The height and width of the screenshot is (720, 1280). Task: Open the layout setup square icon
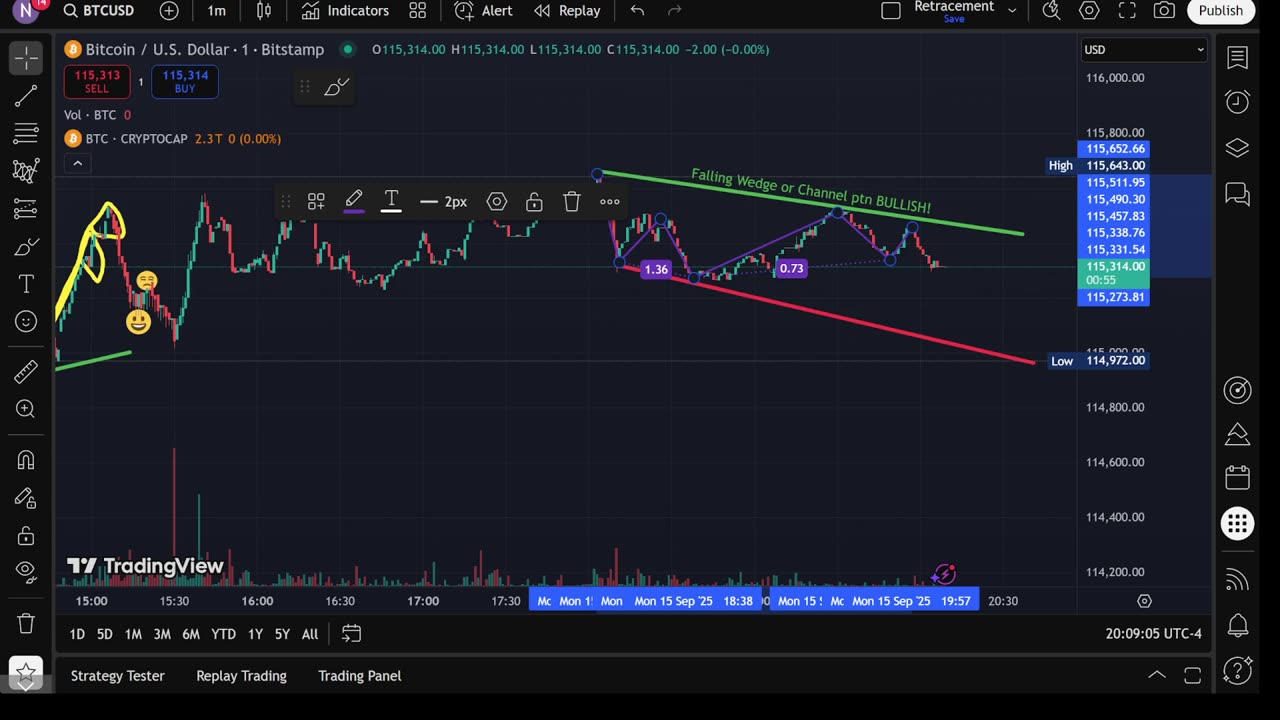click(890, 11)
